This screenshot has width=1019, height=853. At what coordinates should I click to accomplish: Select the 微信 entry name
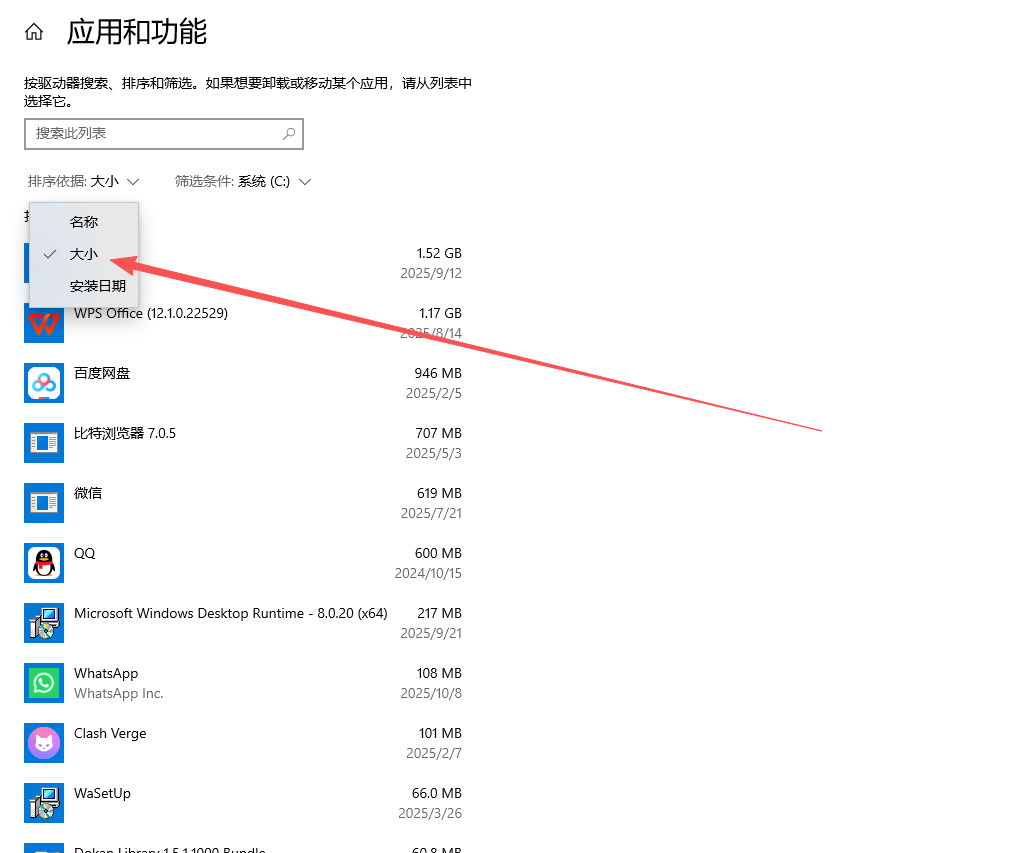pos(88,493)
